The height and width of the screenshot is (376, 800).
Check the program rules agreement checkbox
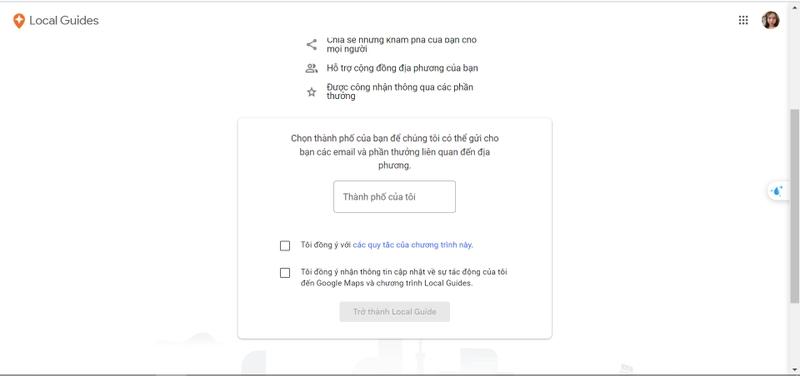pos(285,246)
